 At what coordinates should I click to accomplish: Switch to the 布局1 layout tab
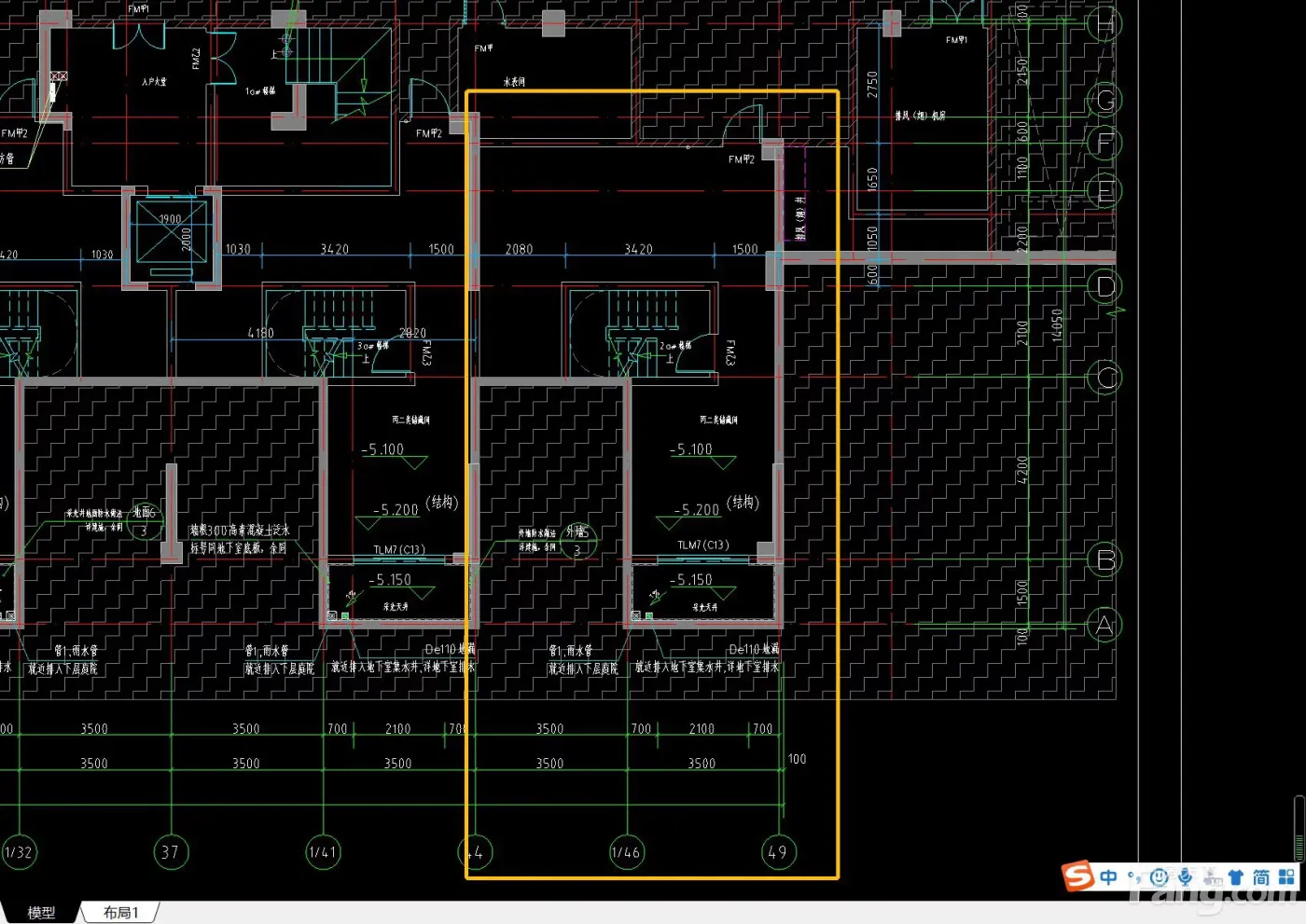120,913
